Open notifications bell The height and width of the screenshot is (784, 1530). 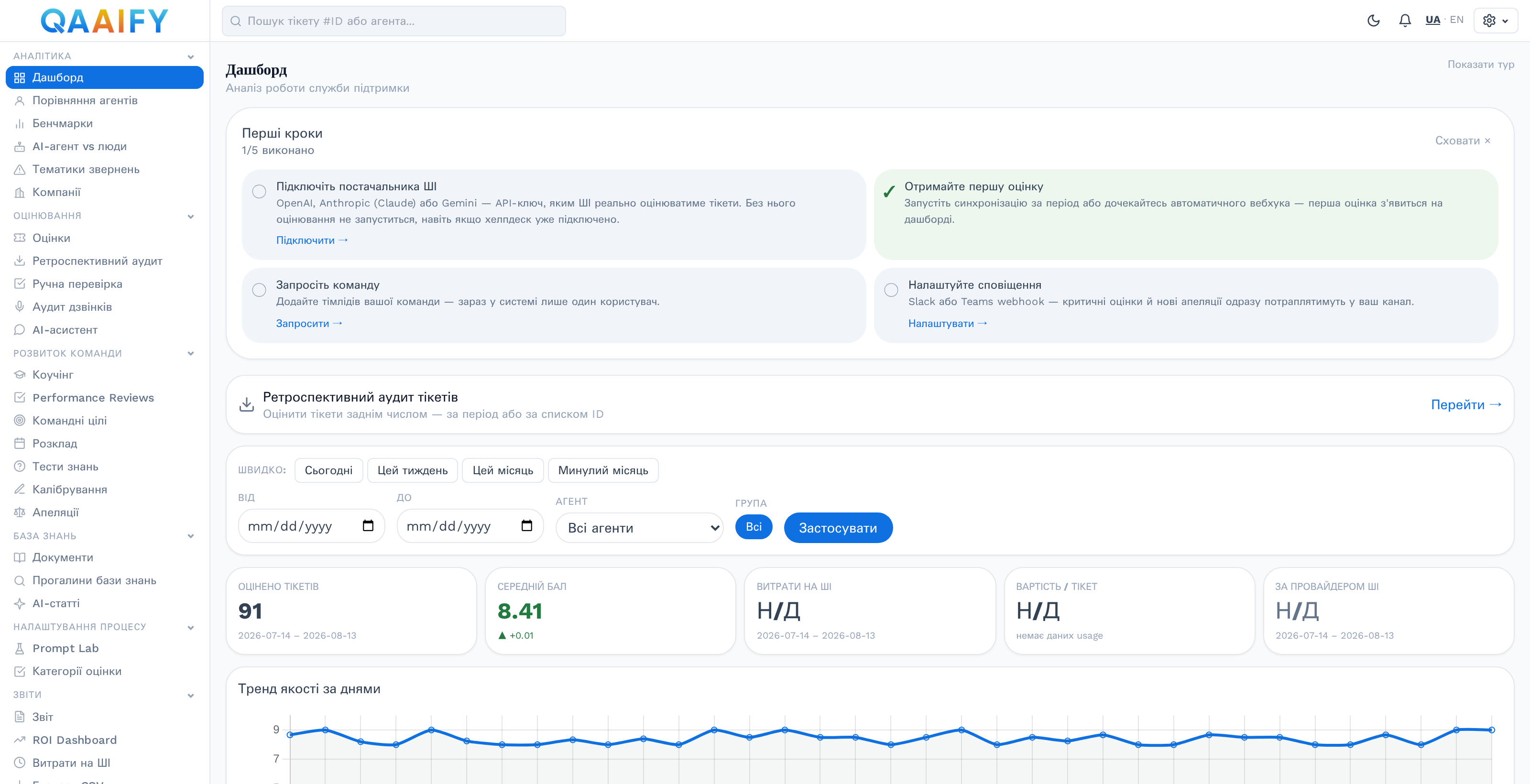1405,21
